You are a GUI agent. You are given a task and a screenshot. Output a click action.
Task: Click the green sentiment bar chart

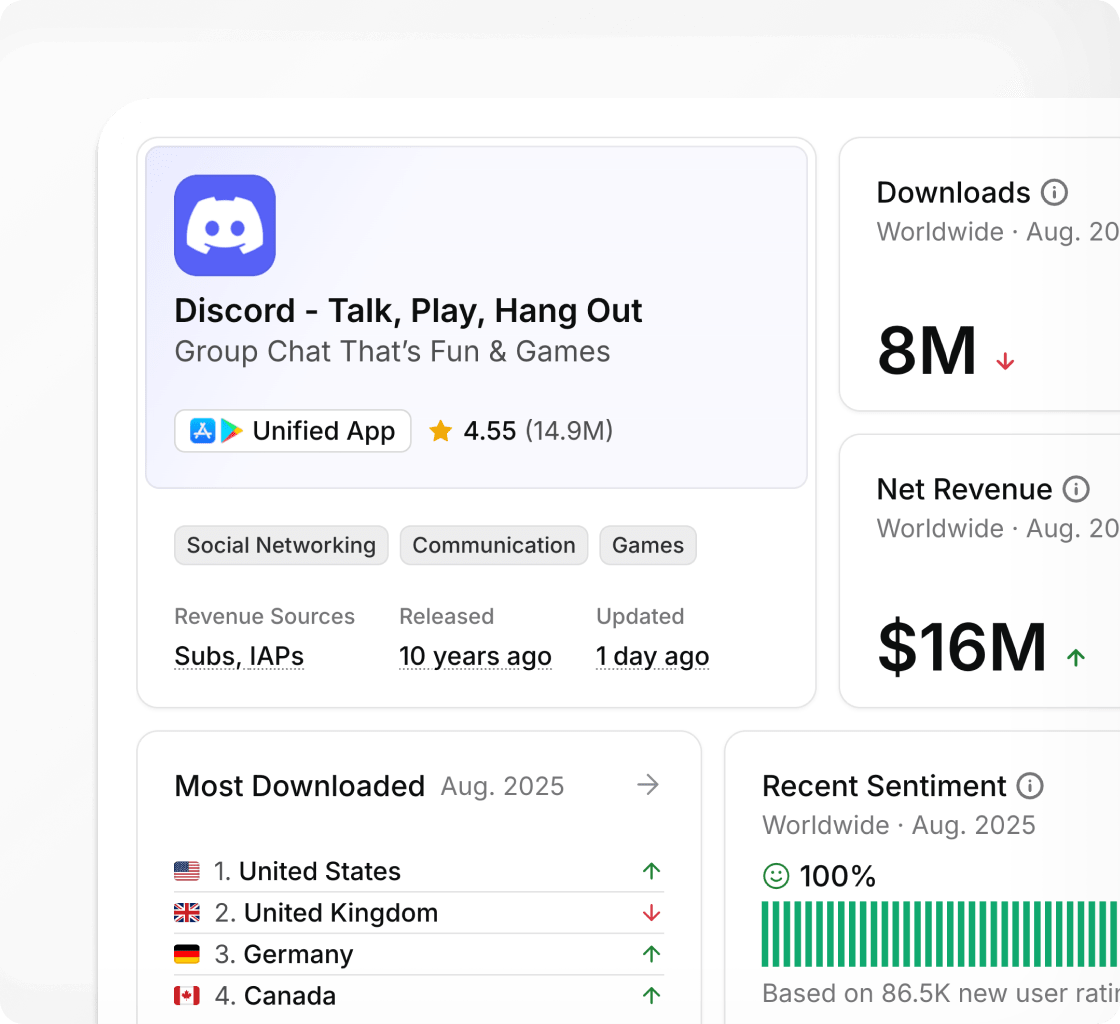[x=941, y=934]
